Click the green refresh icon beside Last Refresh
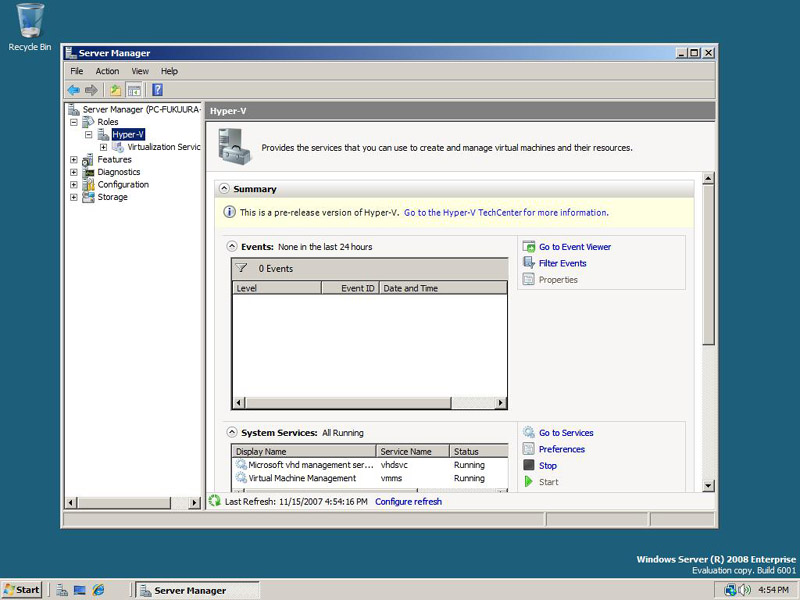 (215, 502)
